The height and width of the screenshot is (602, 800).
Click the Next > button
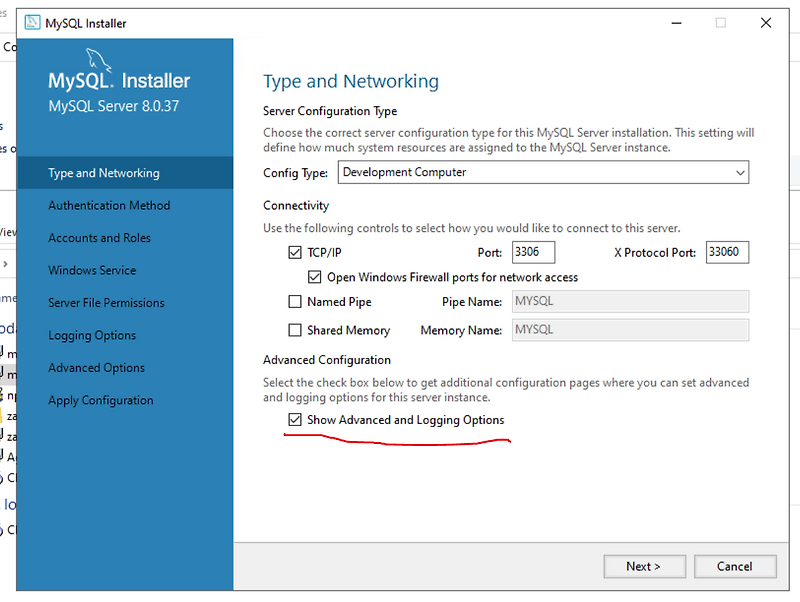pos(644,566)
